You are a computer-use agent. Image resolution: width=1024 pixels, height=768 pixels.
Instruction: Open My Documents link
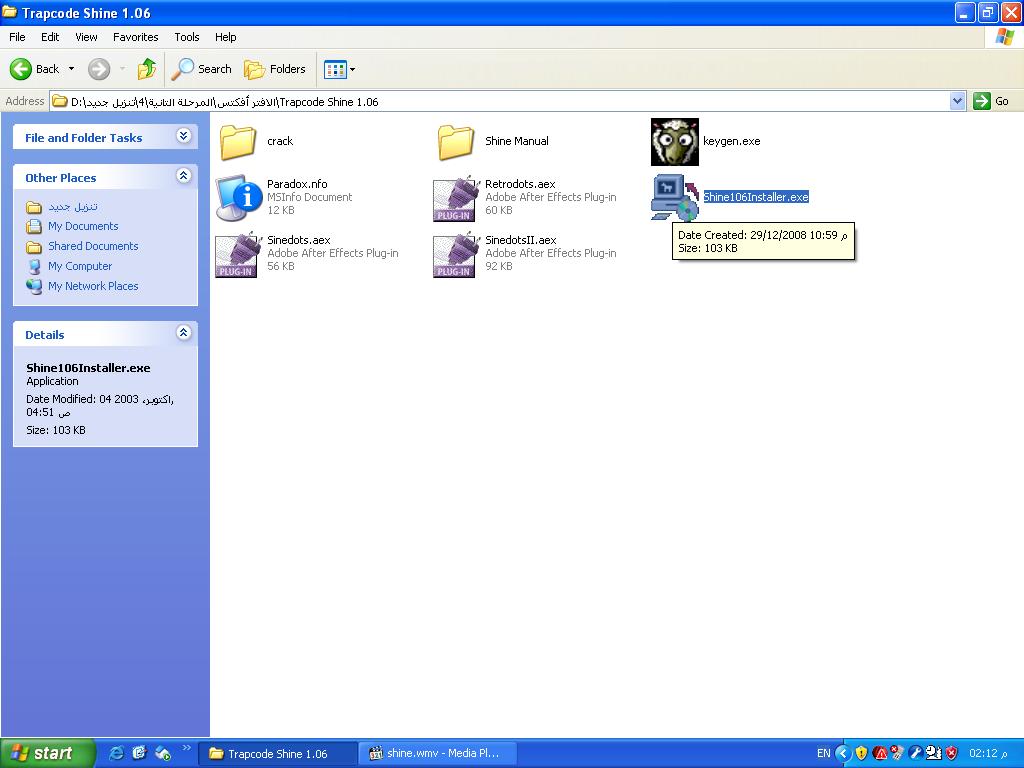pos(83,226)
